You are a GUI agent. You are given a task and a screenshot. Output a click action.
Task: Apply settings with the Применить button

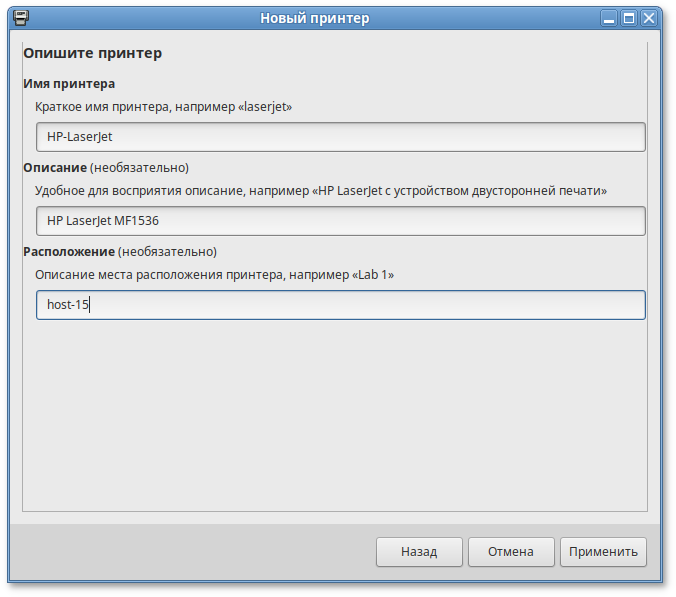[603, 551]
